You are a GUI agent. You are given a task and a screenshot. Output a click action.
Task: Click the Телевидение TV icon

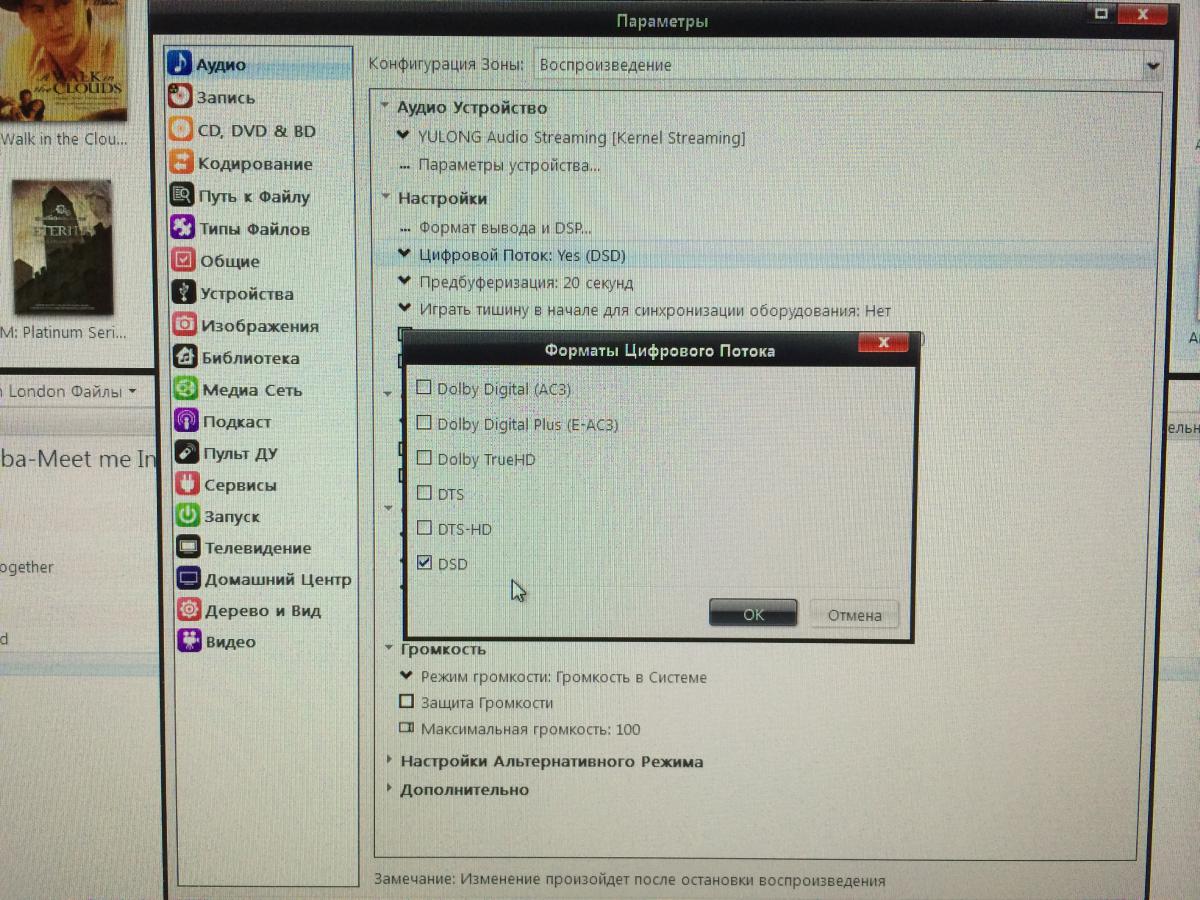[188, 547]
